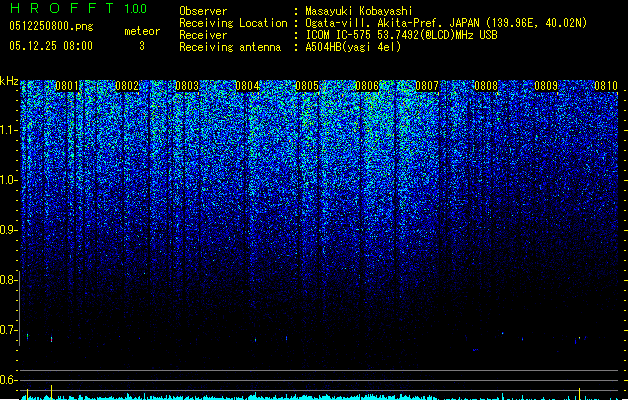Click the 0803 time marker
Screen dimensions: 629x400
coord(187,86)
